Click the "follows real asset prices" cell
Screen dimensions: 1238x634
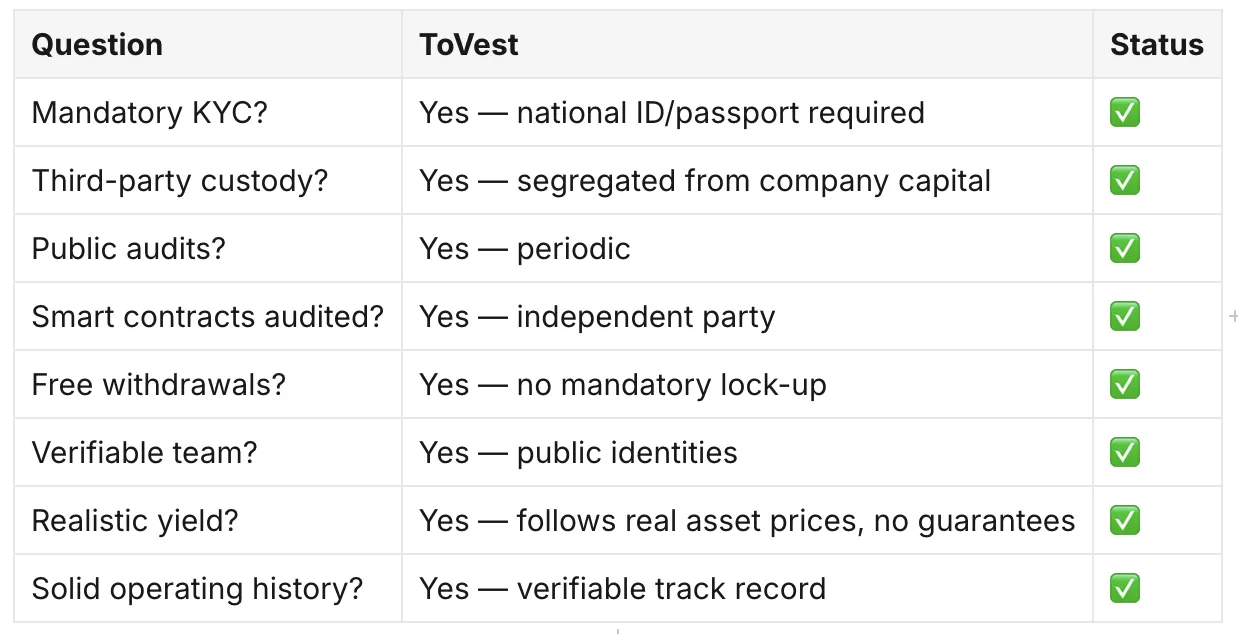747,521
